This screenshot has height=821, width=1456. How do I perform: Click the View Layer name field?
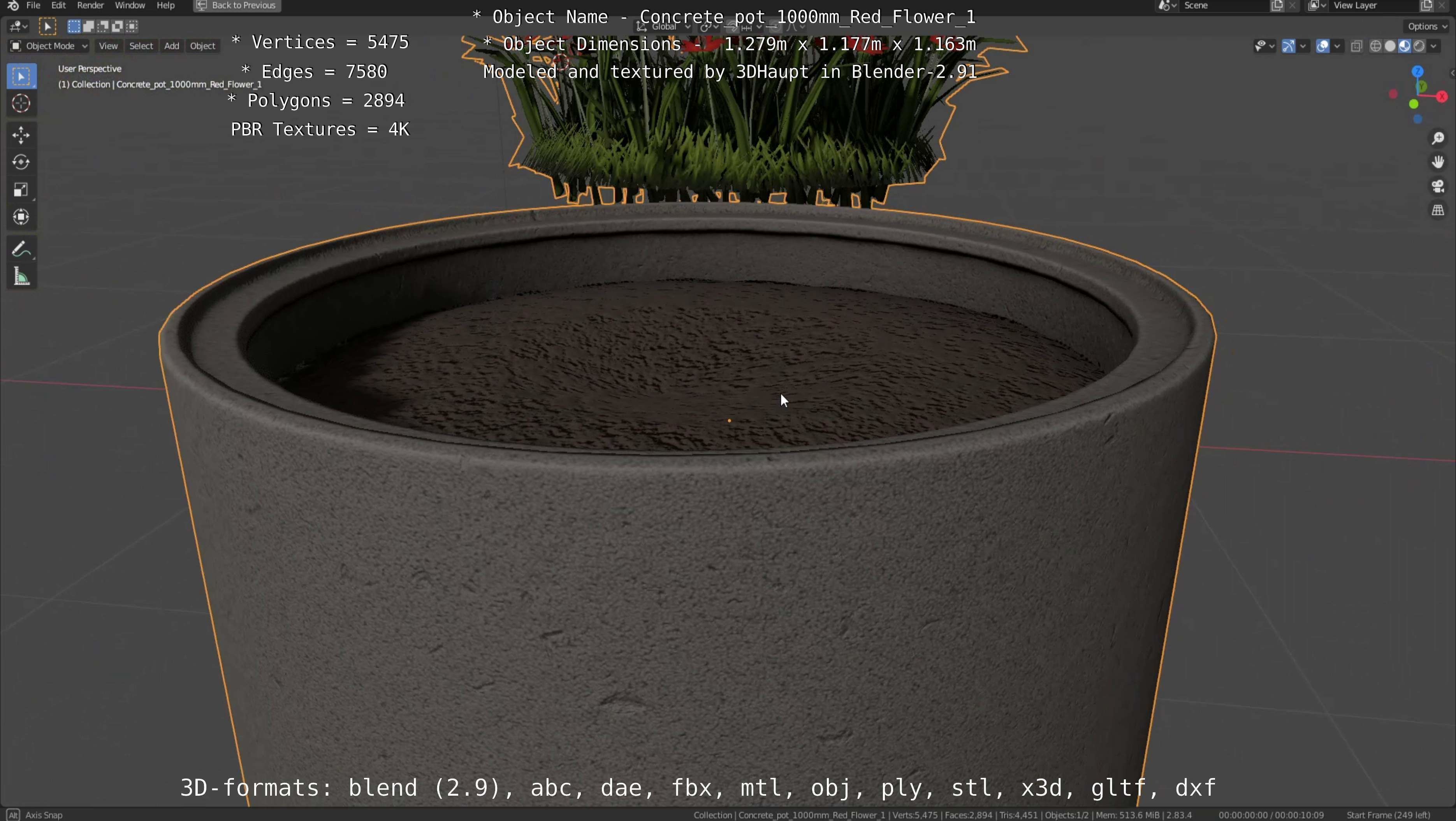pos(1373,6)
